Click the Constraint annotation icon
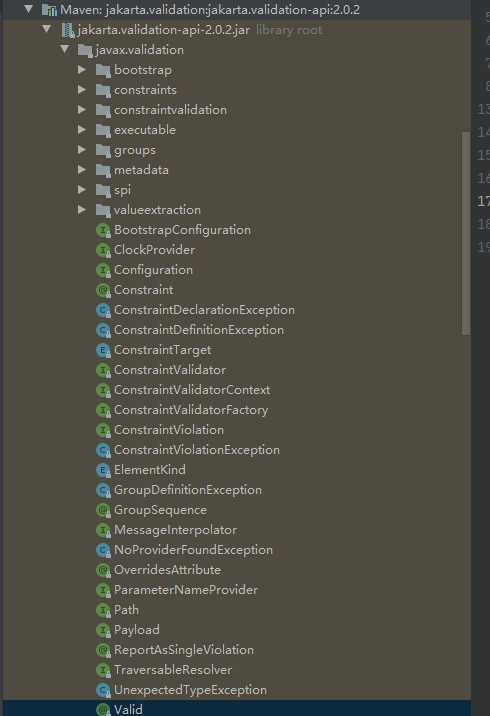The height and width of the screenshot is (716, 490). click(x=103, y=290)
